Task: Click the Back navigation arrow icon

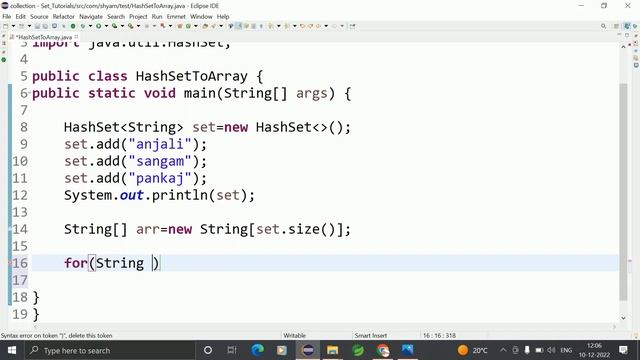Action: [318, 26]
